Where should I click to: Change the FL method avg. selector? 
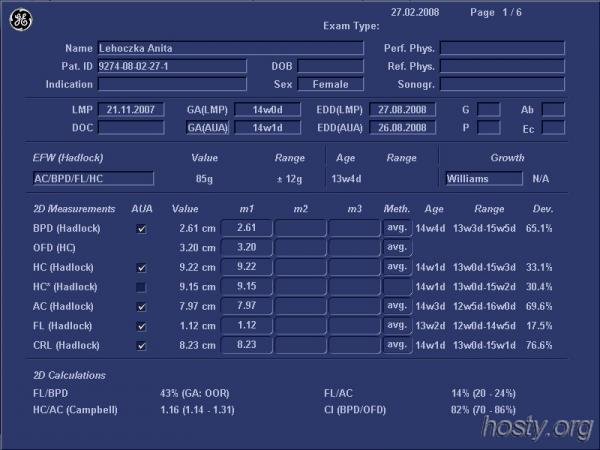[397, 326]
